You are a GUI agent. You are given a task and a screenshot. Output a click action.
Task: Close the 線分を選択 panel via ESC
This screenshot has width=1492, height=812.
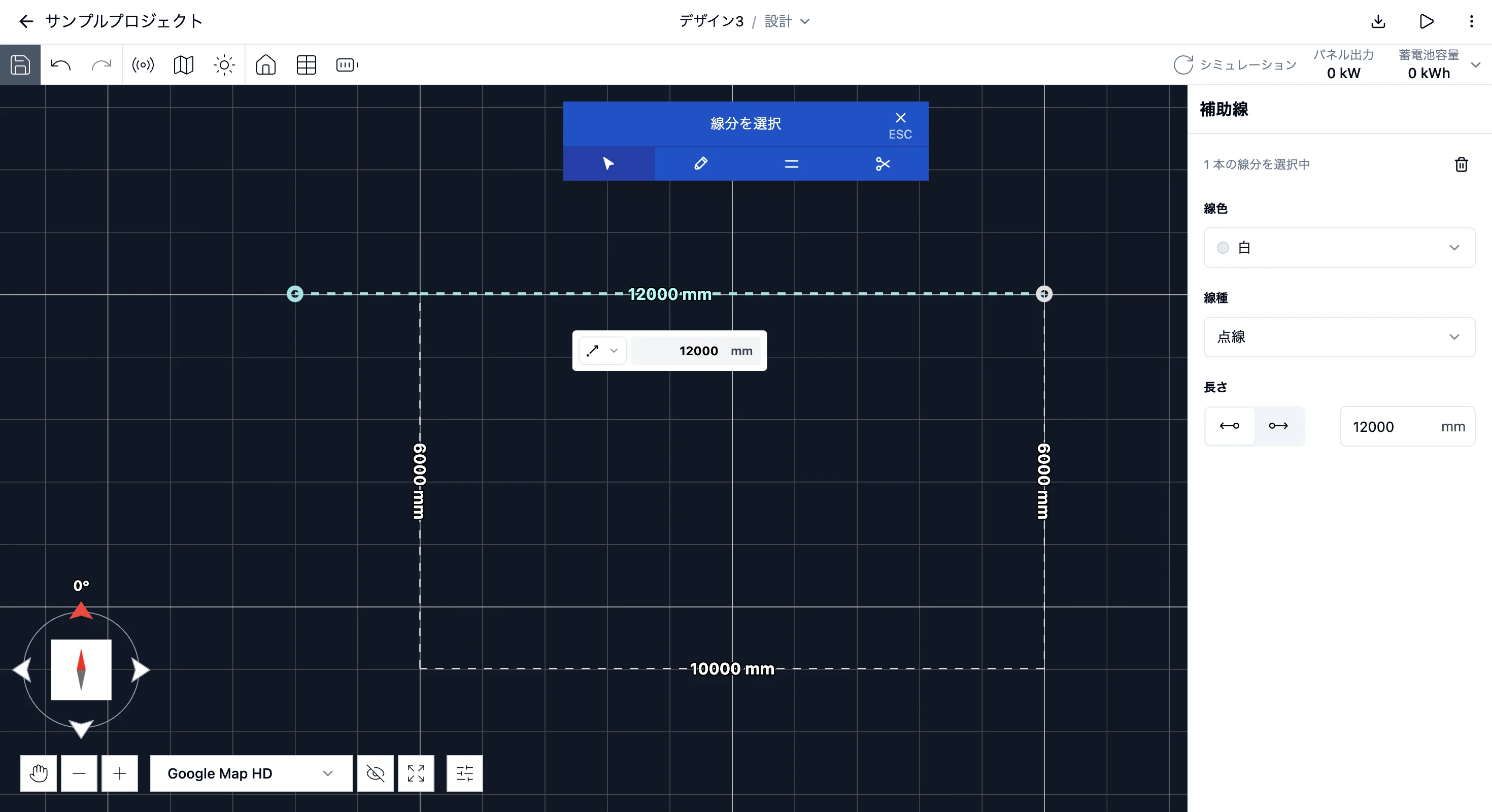pyautogui.click(x=900, y=125)
